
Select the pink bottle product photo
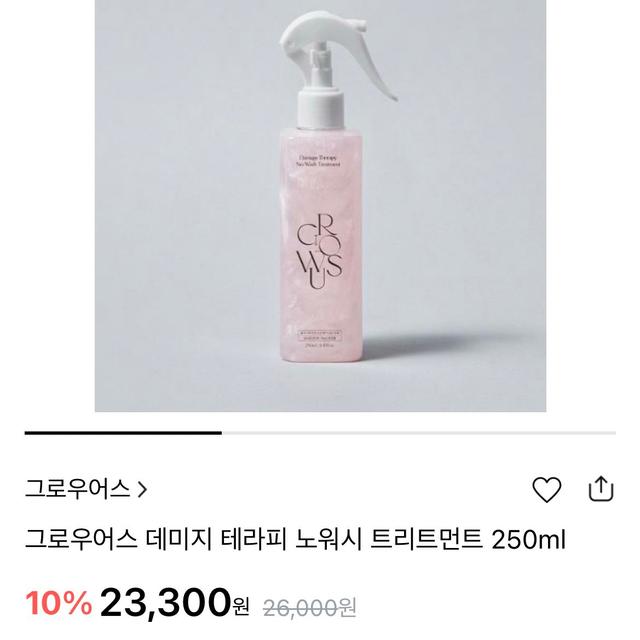320,206
